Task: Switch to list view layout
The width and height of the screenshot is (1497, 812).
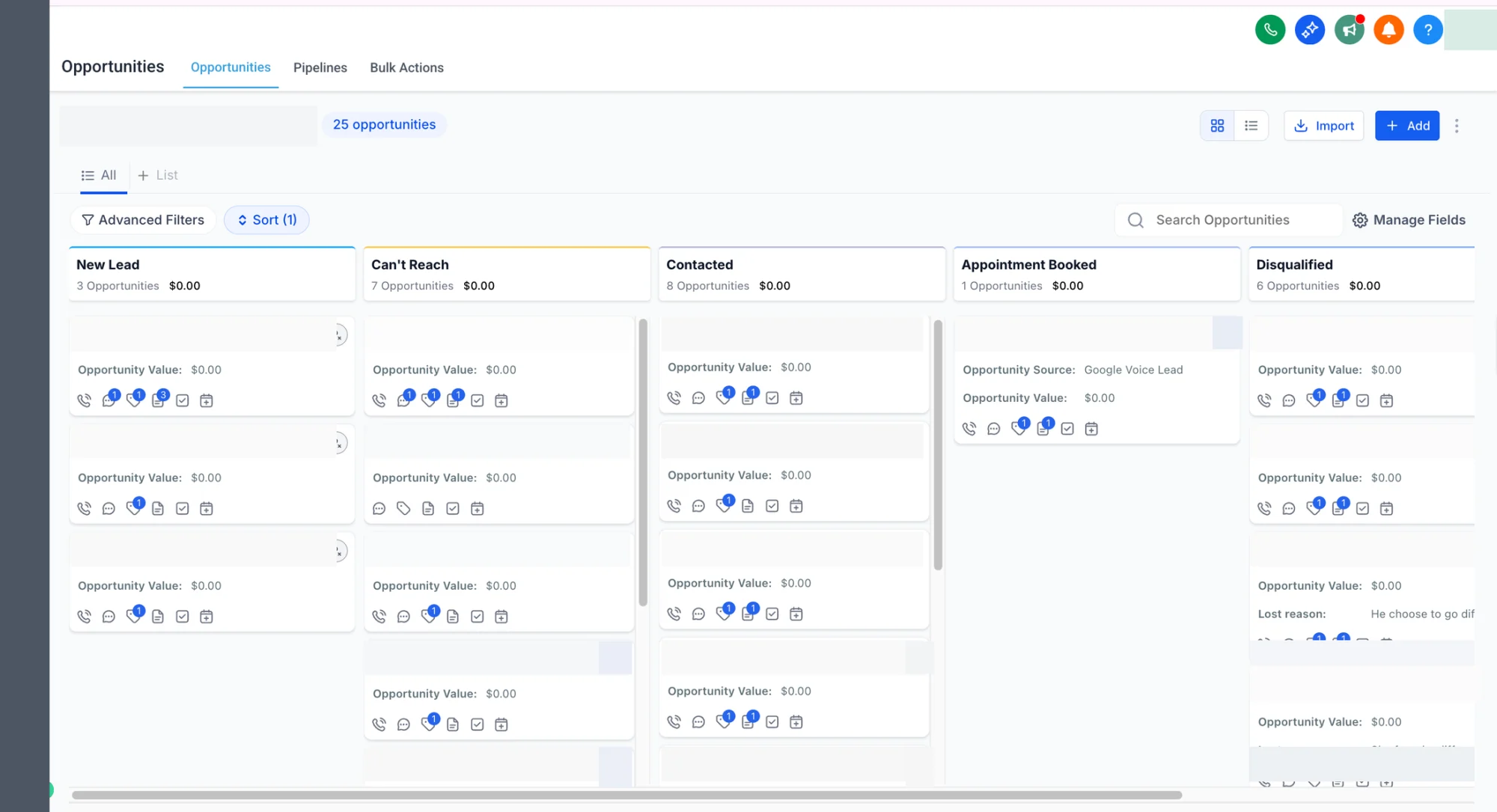Action: 1251,126
